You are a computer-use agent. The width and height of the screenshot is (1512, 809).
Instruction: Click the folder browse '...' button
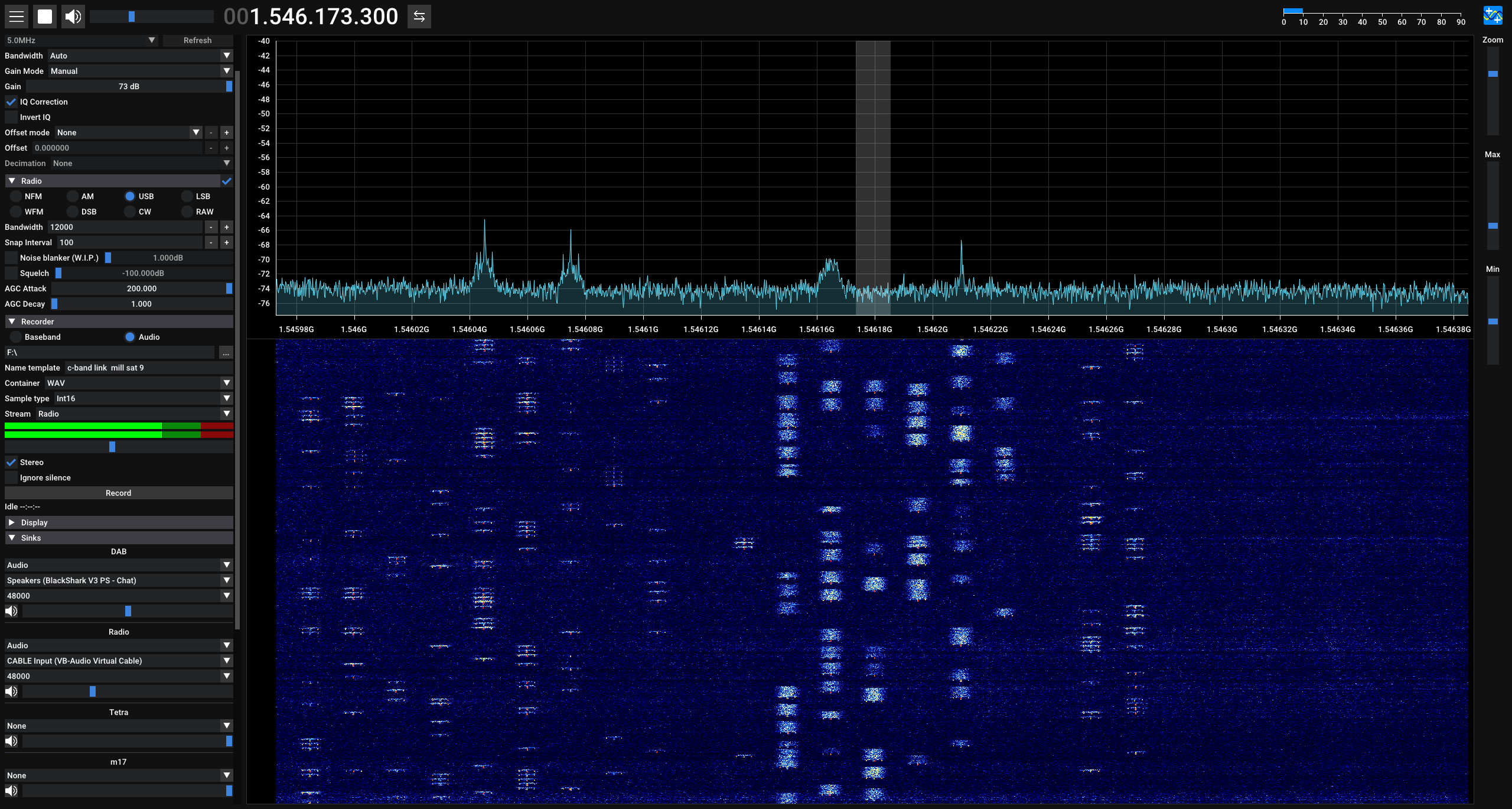tap(226, 353)
